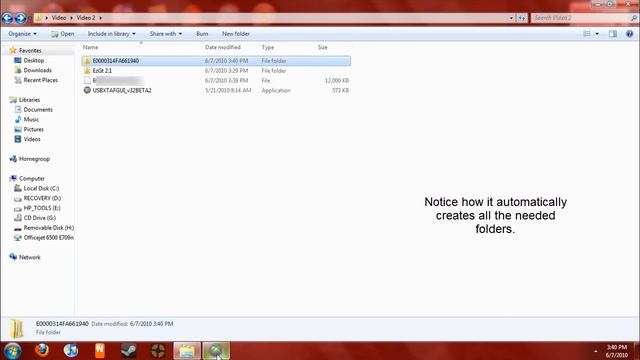Open the RECOVERY (D:) drive
Screen dimensions: 640x360
42,198
